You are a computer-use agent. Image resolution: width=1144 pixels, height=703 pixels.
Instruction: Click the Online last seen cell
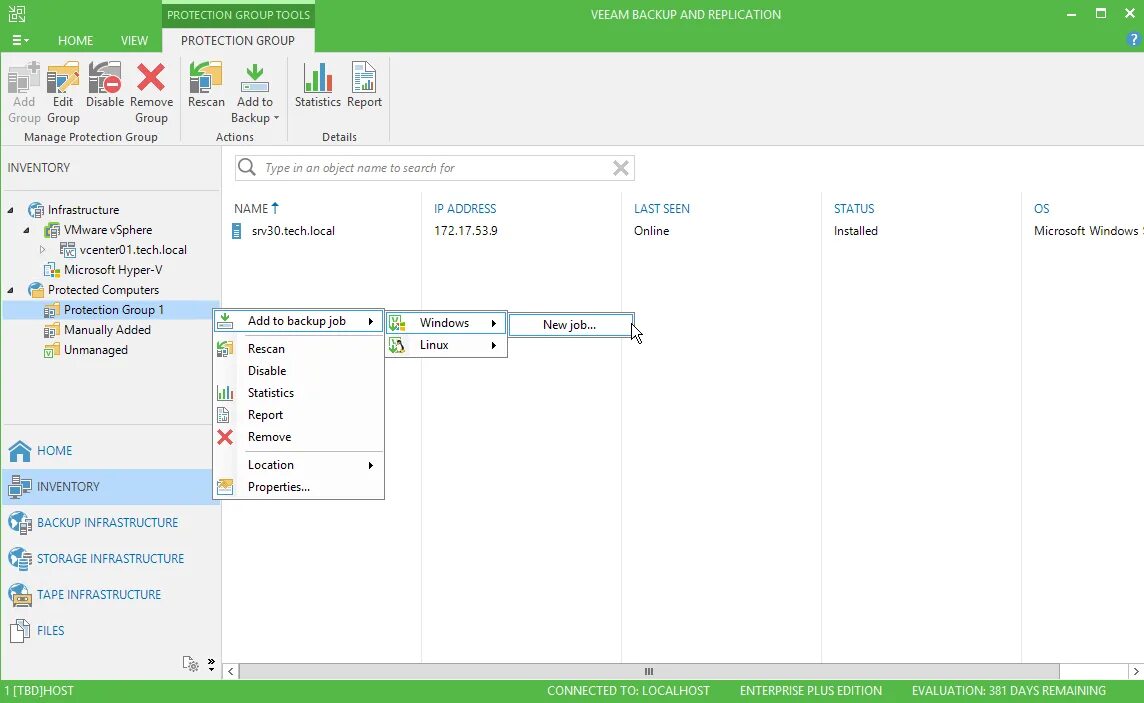[652, 230]
